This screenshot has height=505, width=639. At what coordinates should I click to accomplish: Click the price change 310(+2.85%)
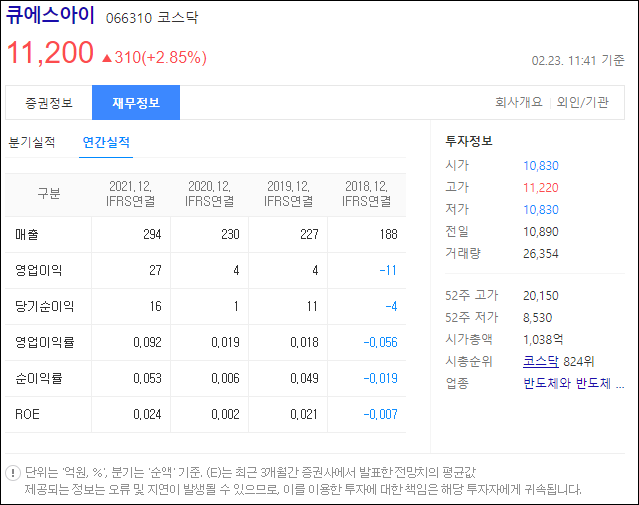(161, 57)
